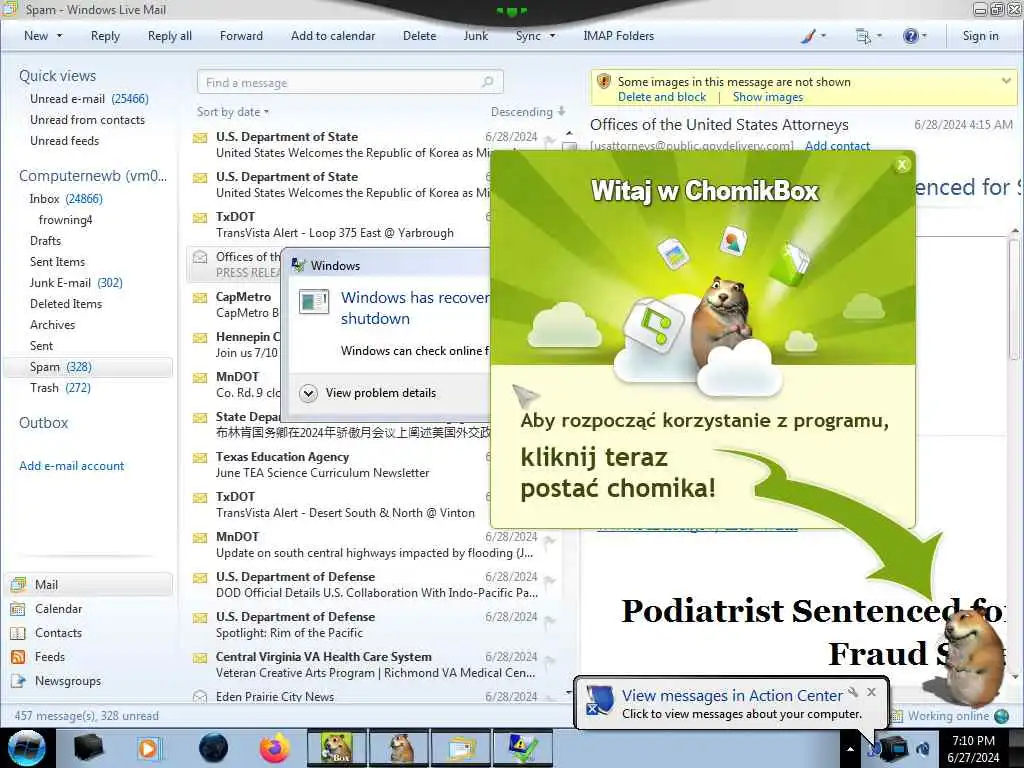
Task: Open the taskbar clock showing 7:10 PM
Action: [973, 748]
